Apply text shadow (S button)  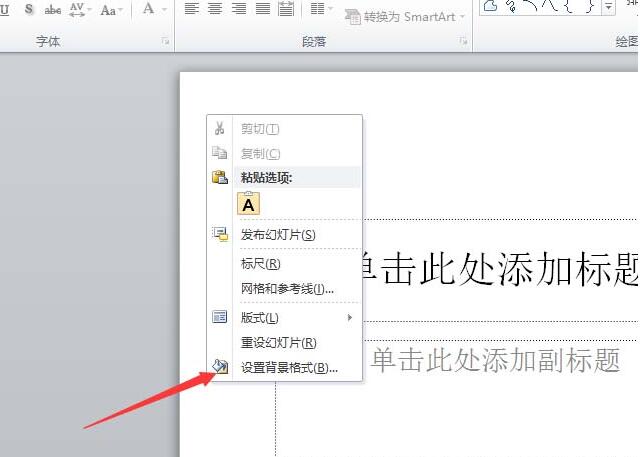pos(29,9)
